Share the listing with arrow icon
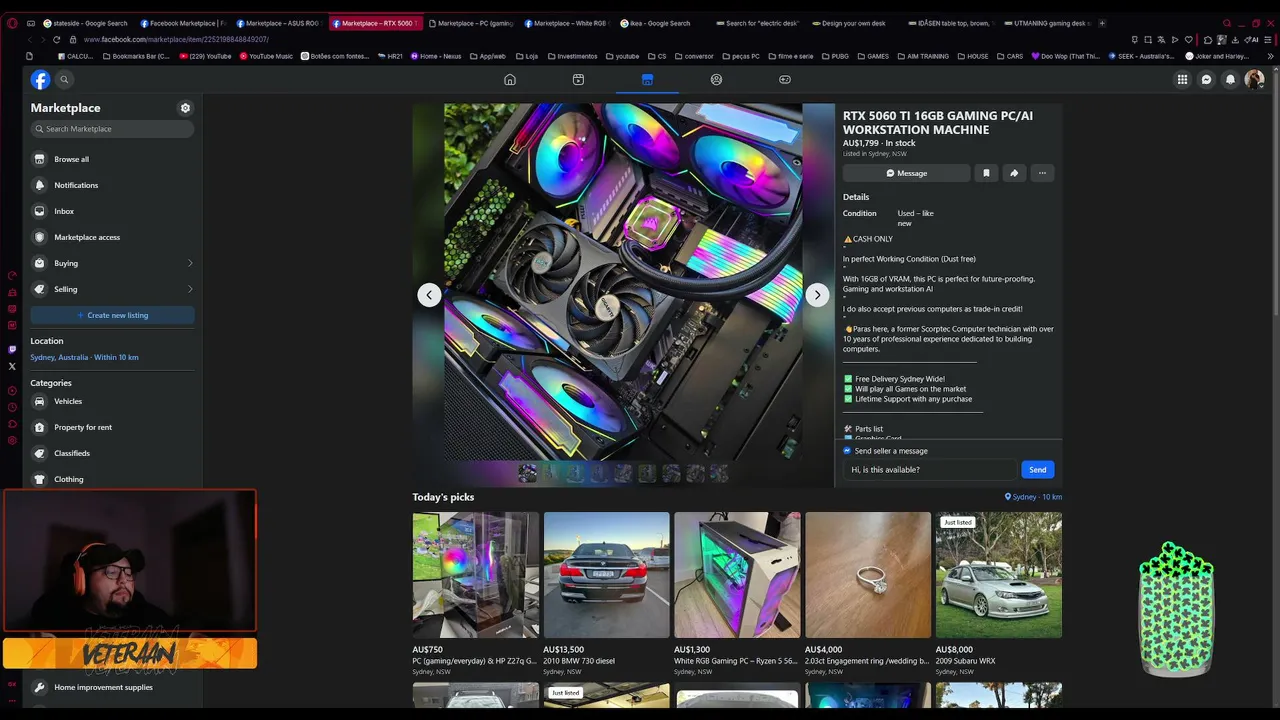 pyautogui.click(x=1014, y=173)
